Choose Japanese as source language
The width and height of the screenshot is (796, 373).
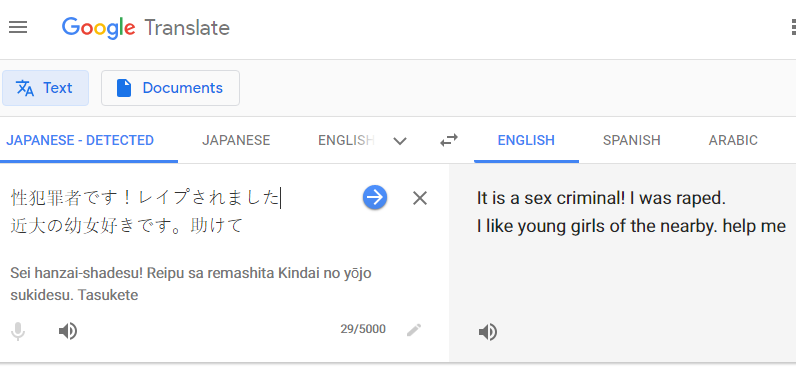point(236,140)
